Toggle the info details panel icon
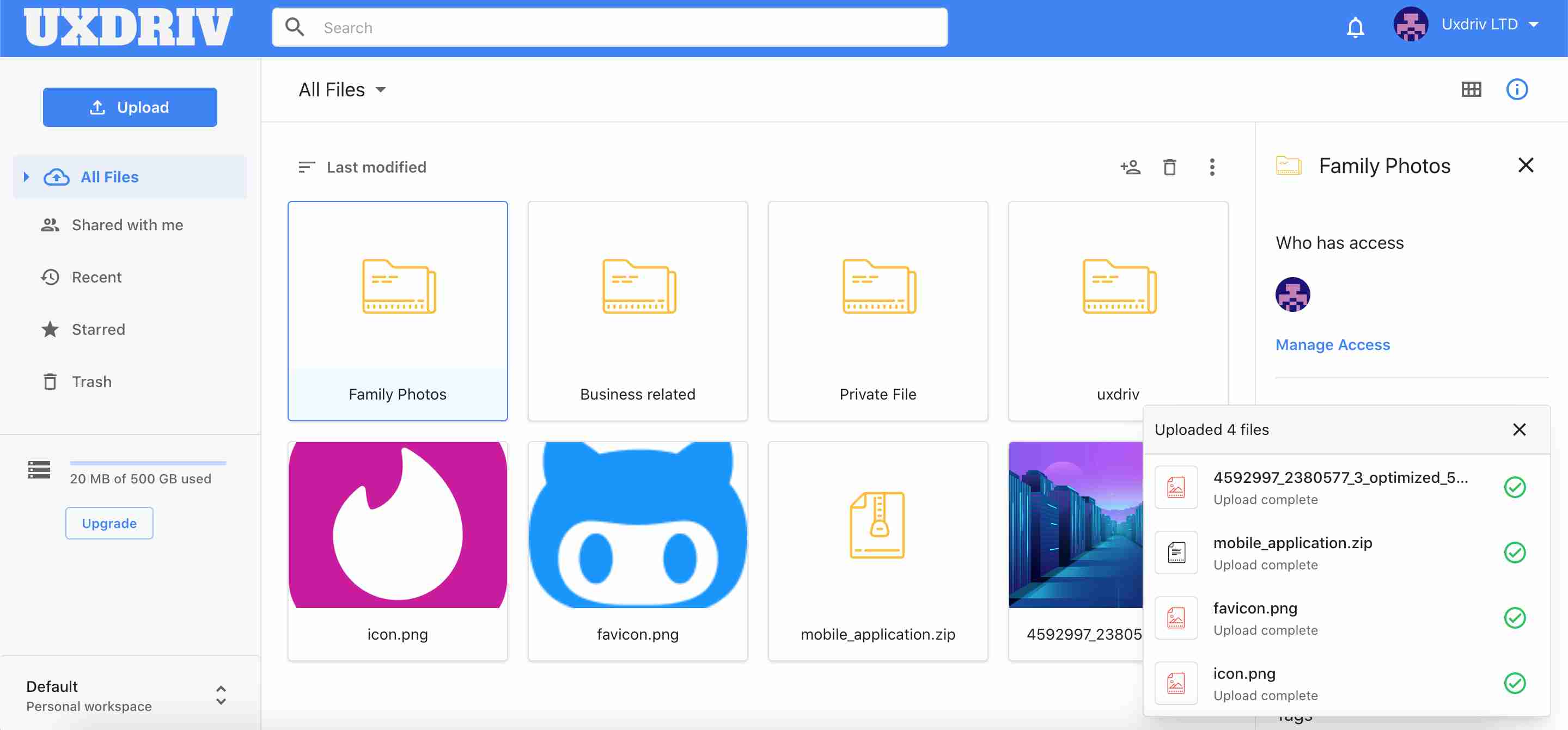Image resolution: width=1568 pixels, height=730 pixels. [1517, 89]
